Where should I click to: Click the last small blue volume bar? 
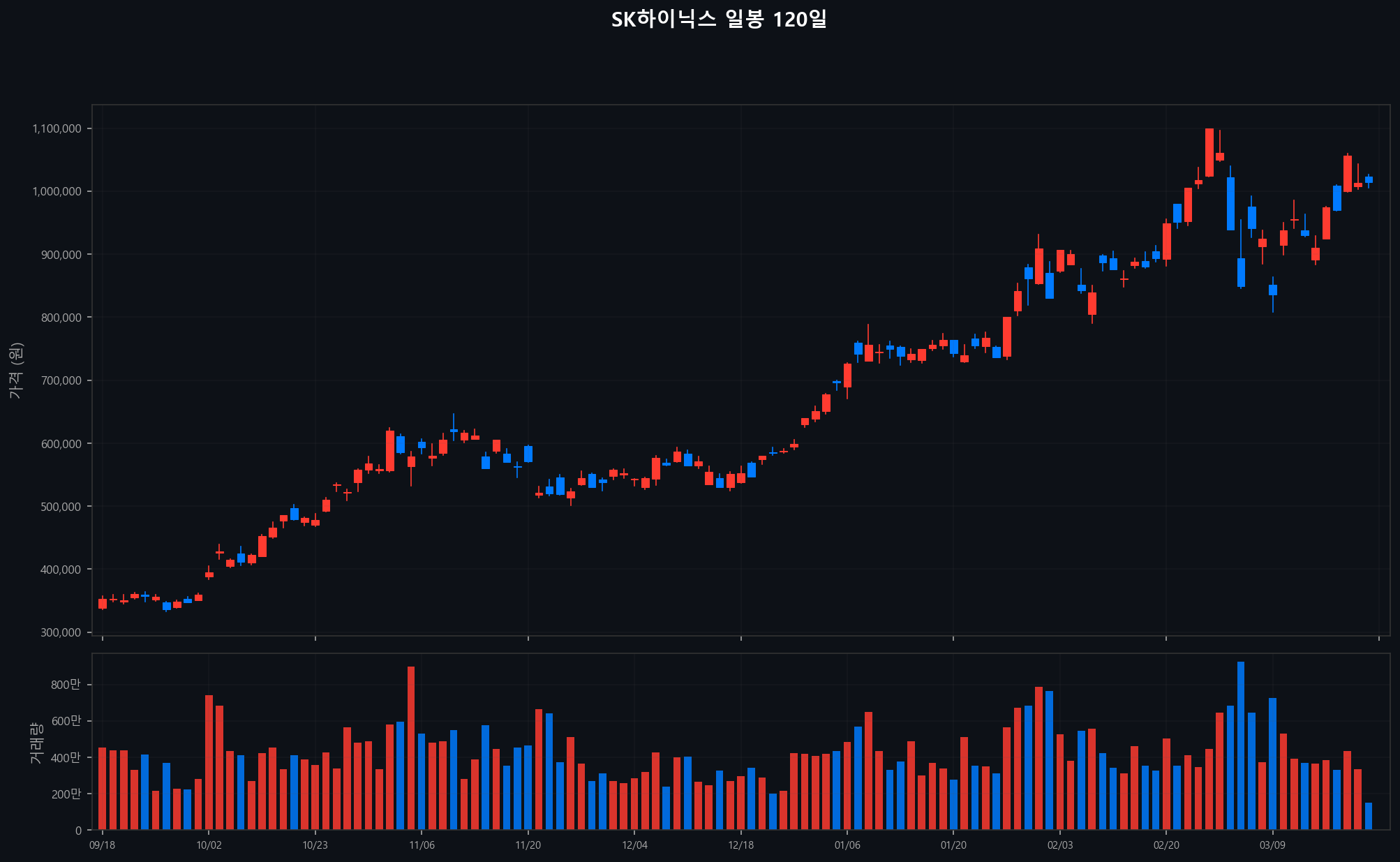click(x=1369, y=816)
